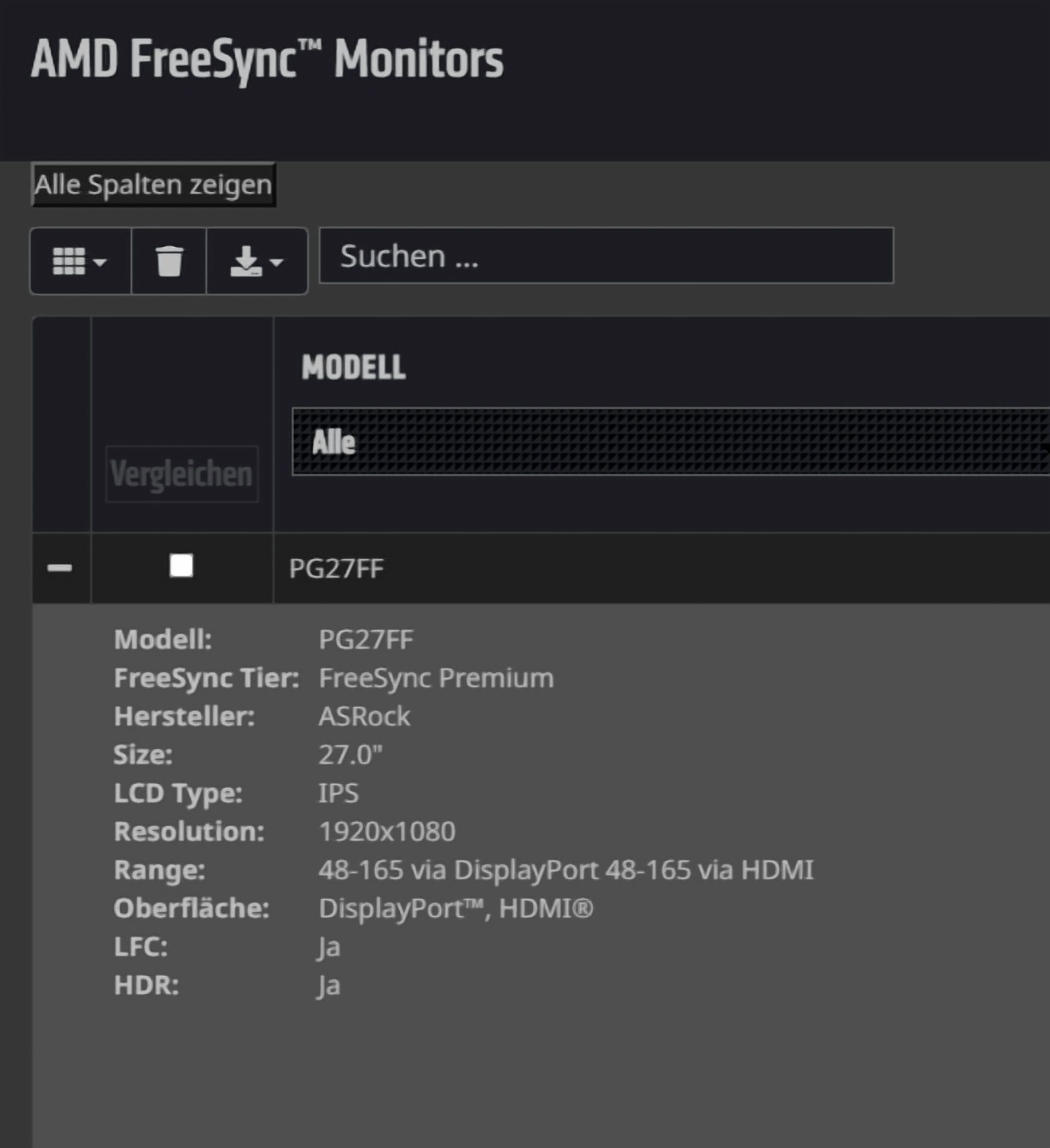The width and height of the screenshot is (1050, 1148).
Task: Click the 'Resolution:' label
Action: (189, 831)
